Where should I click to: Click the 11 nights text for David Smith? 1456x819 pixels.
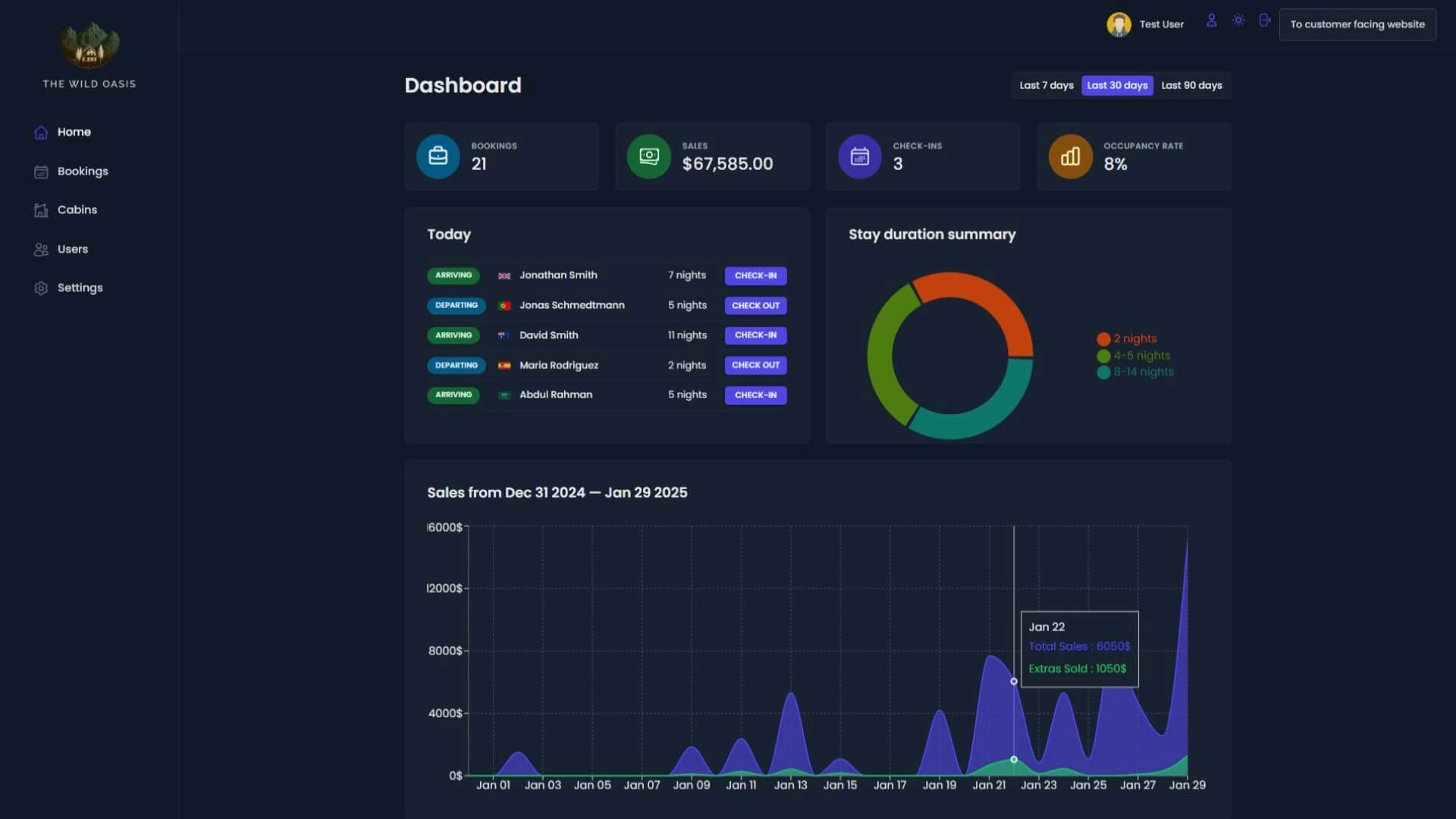point(687,335)
